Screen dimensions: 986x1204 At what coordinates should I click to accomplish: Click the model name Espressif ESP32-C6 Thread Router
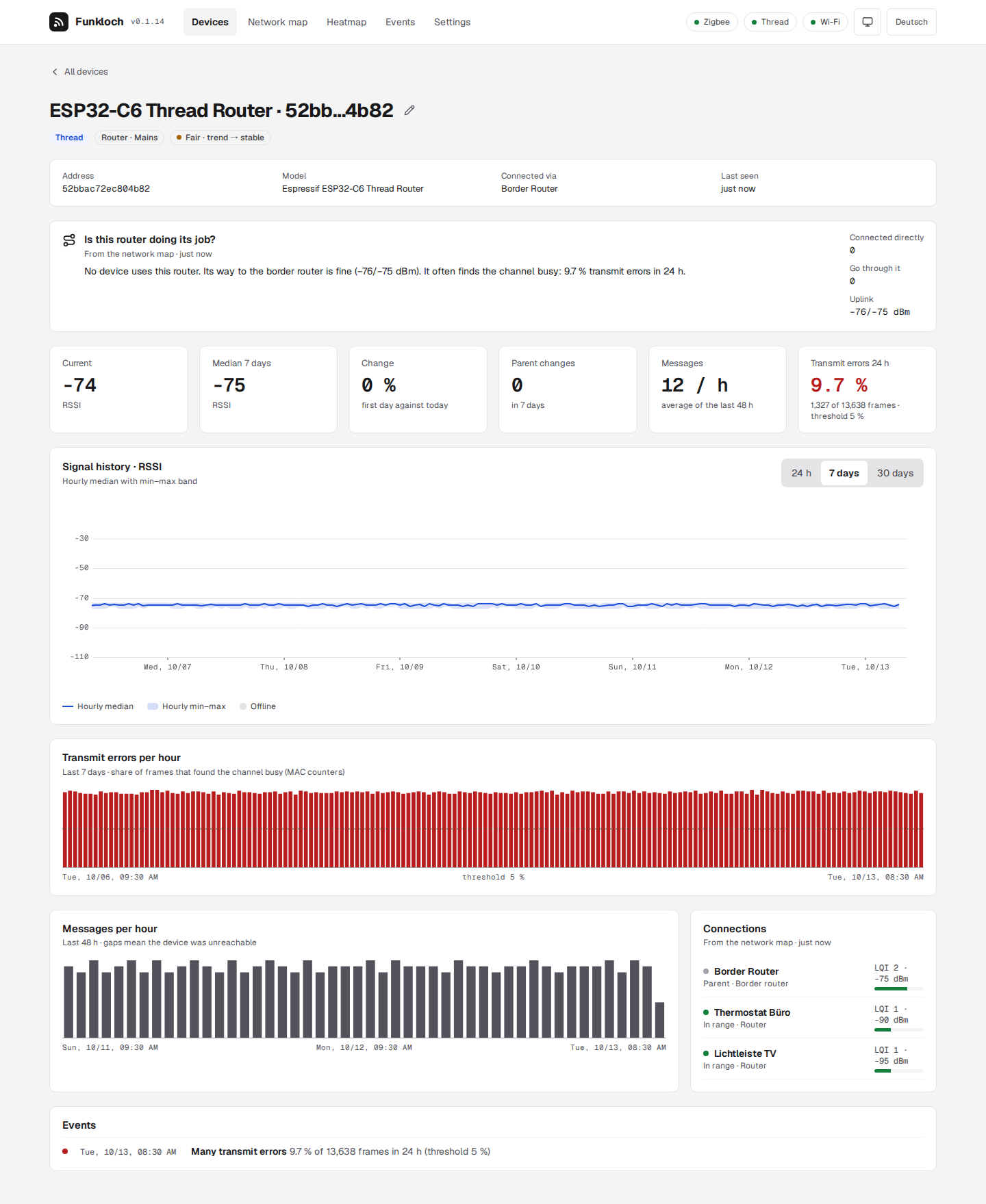pyautogui.click(x=353, y=189)
